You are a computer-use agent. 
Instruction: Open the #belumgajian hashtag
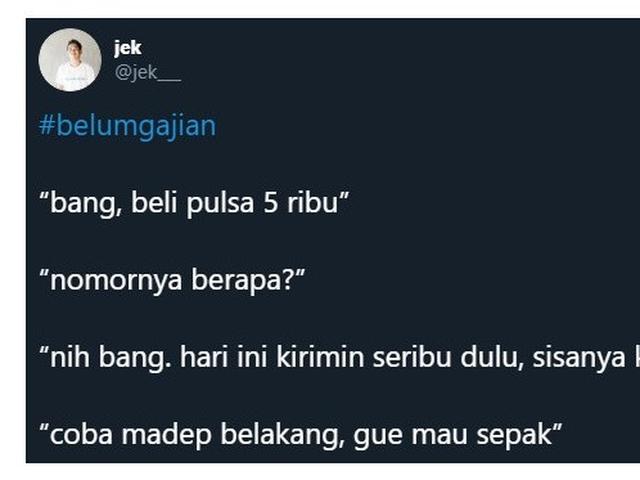[x=127, y=125]
